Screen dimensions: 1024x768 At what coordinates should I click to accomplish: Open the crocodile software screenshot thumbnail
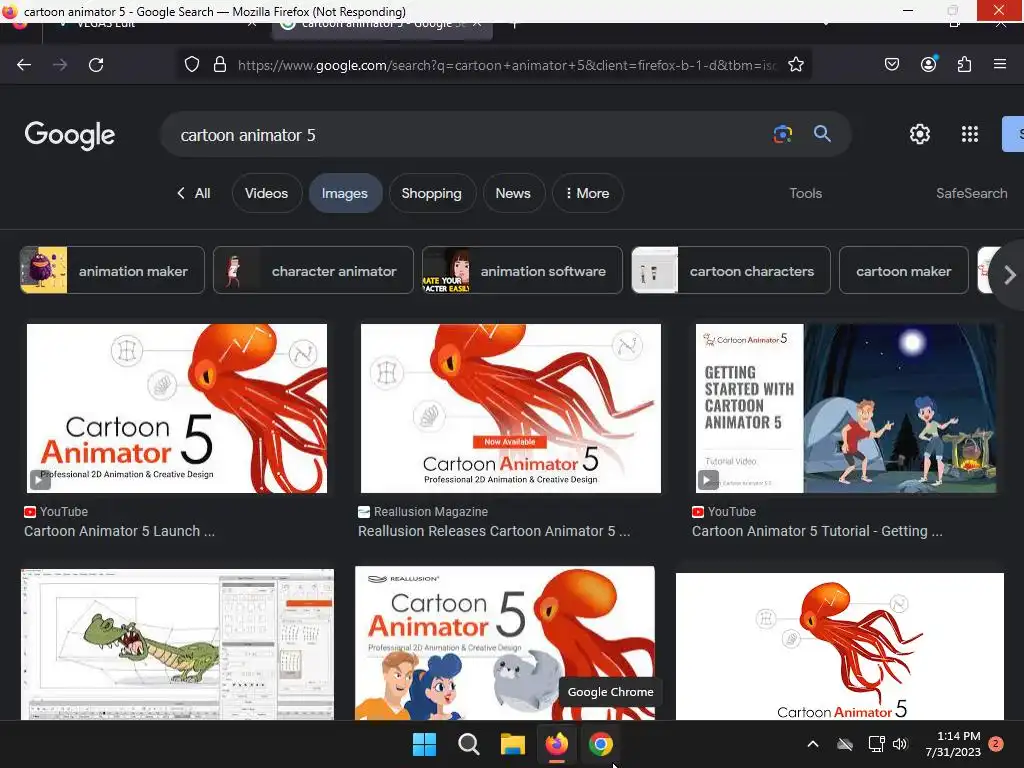tap(178, 644)
